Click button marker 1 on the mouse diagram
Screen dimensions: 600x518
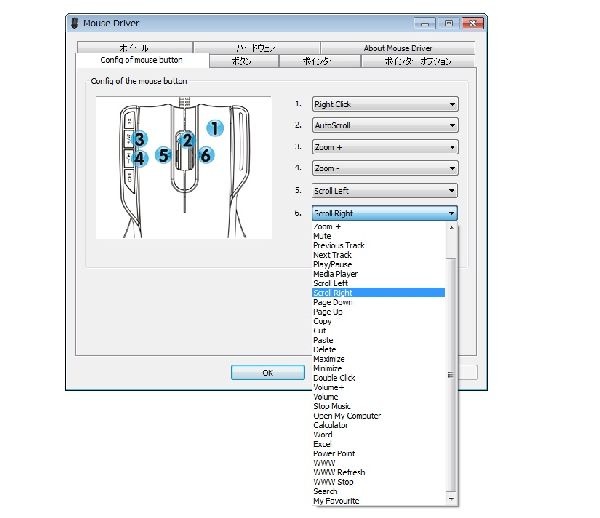click(213, 128)
